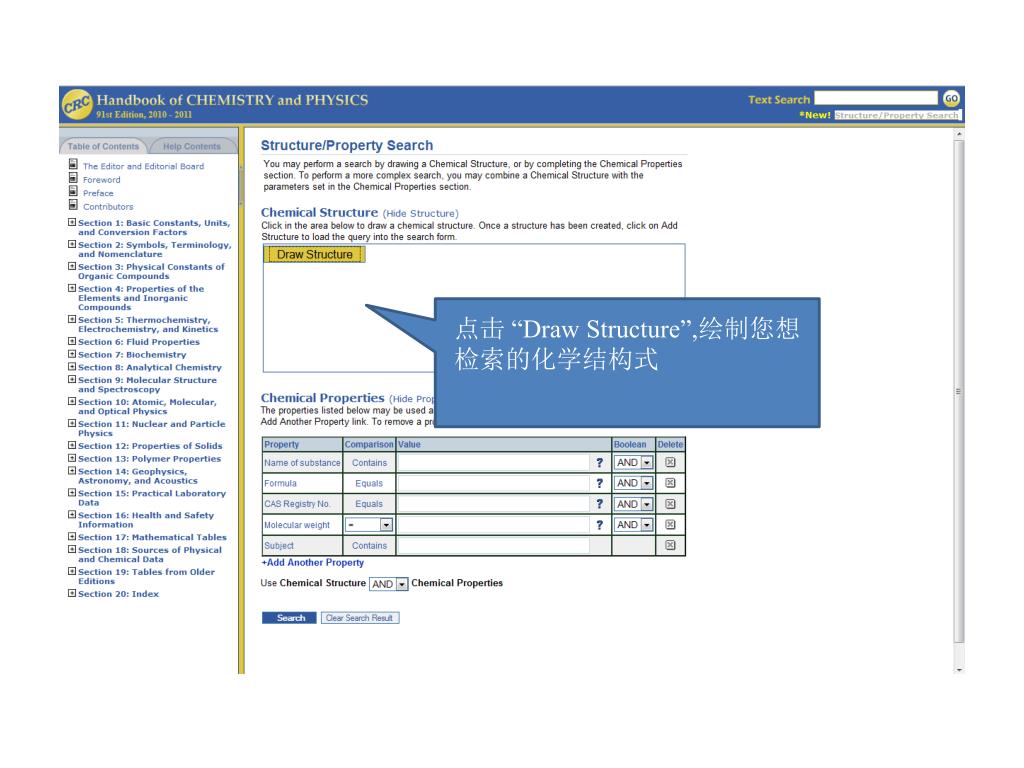Open The Editor and Editorial Board document

(143, 167)
